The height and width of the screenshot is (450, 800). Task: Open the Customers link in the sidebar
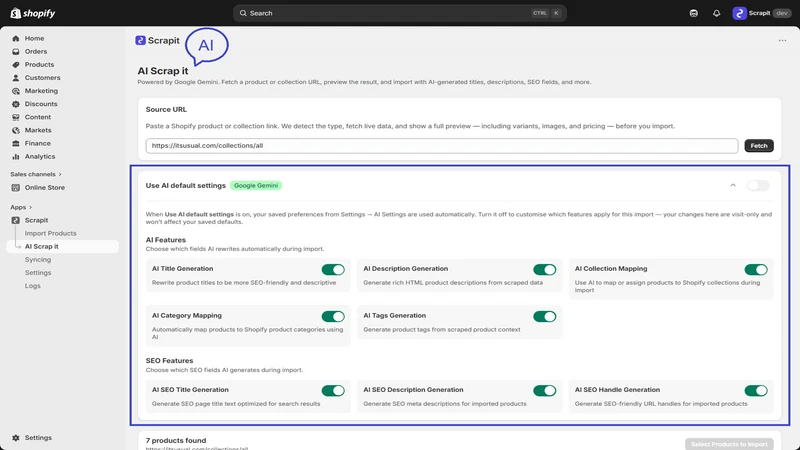click(x=42, y=78)
